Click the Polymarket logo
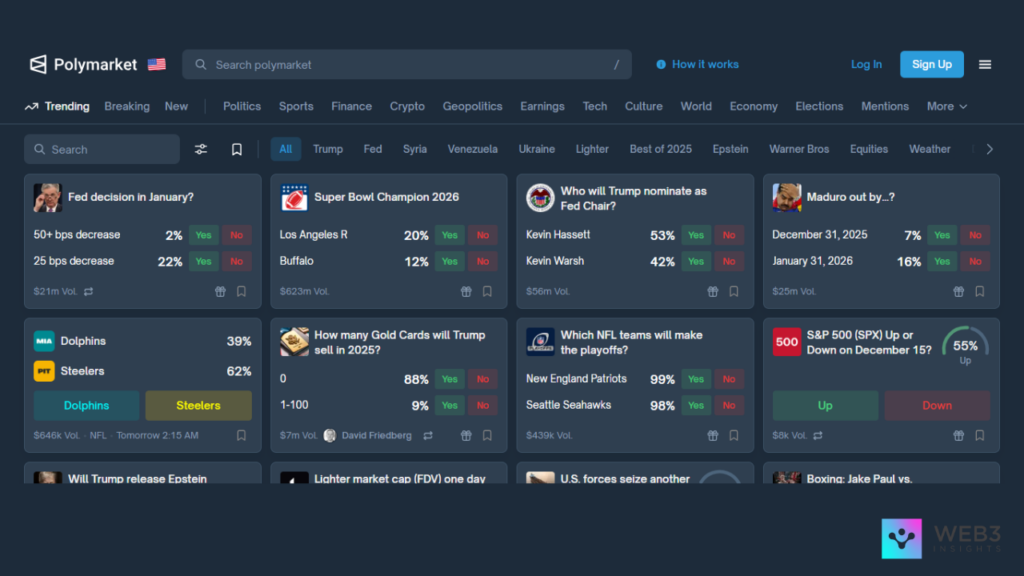 83,64
